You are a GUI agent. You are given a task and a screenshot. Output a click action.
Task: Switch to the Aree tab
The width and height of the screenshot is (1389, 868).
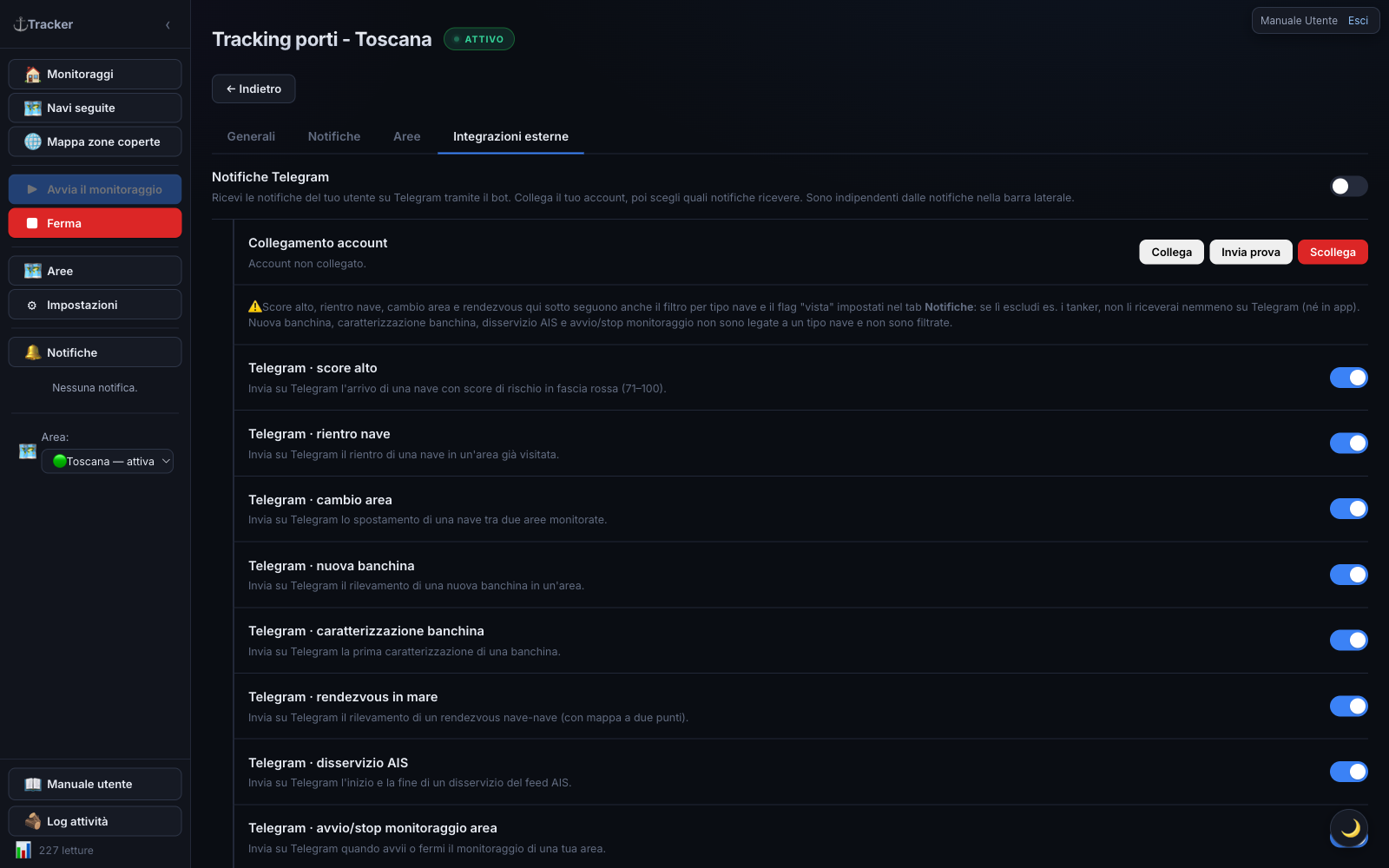coord(406,136)
